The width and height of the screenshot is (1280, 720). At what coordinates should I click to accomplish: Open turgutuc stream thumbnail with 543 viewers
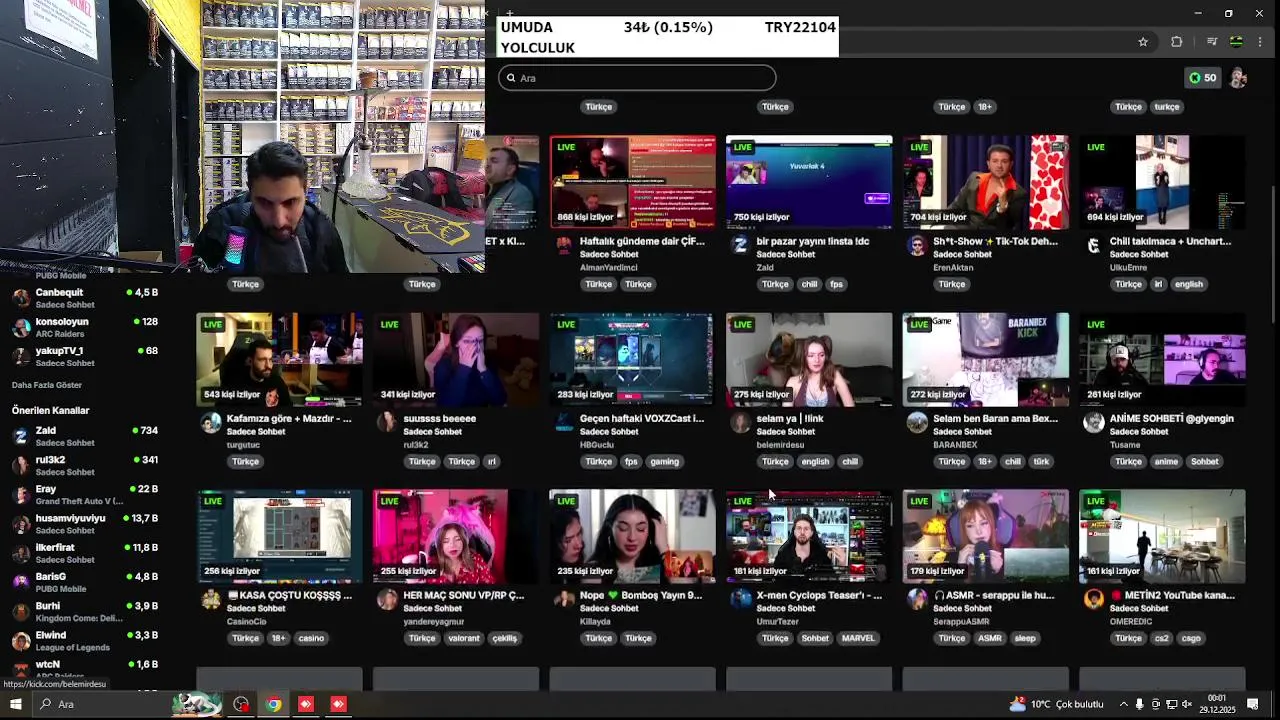click(x=279, y=359)
